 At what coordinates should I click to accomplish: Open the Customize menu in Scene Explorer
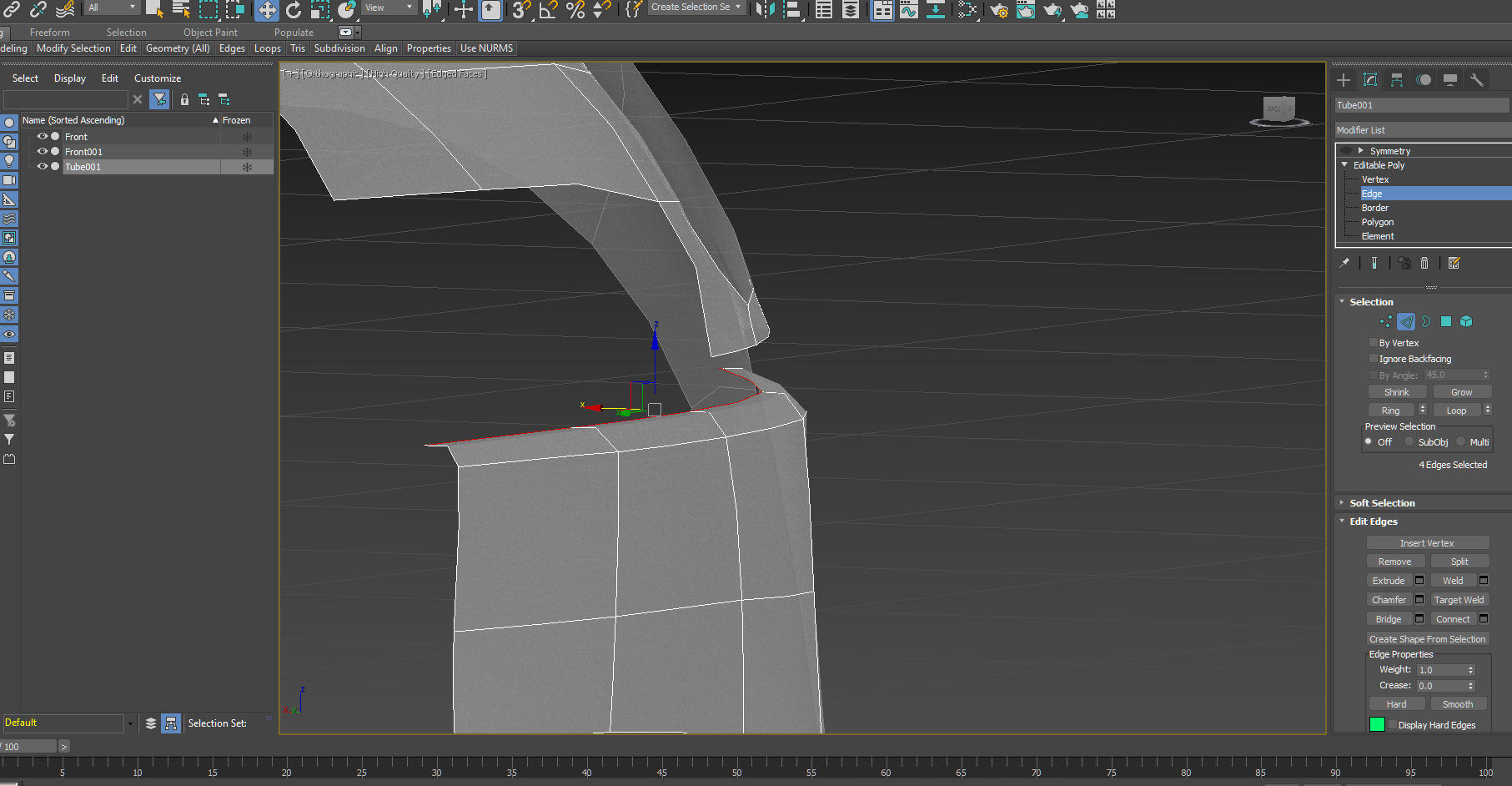coord(158,78)
